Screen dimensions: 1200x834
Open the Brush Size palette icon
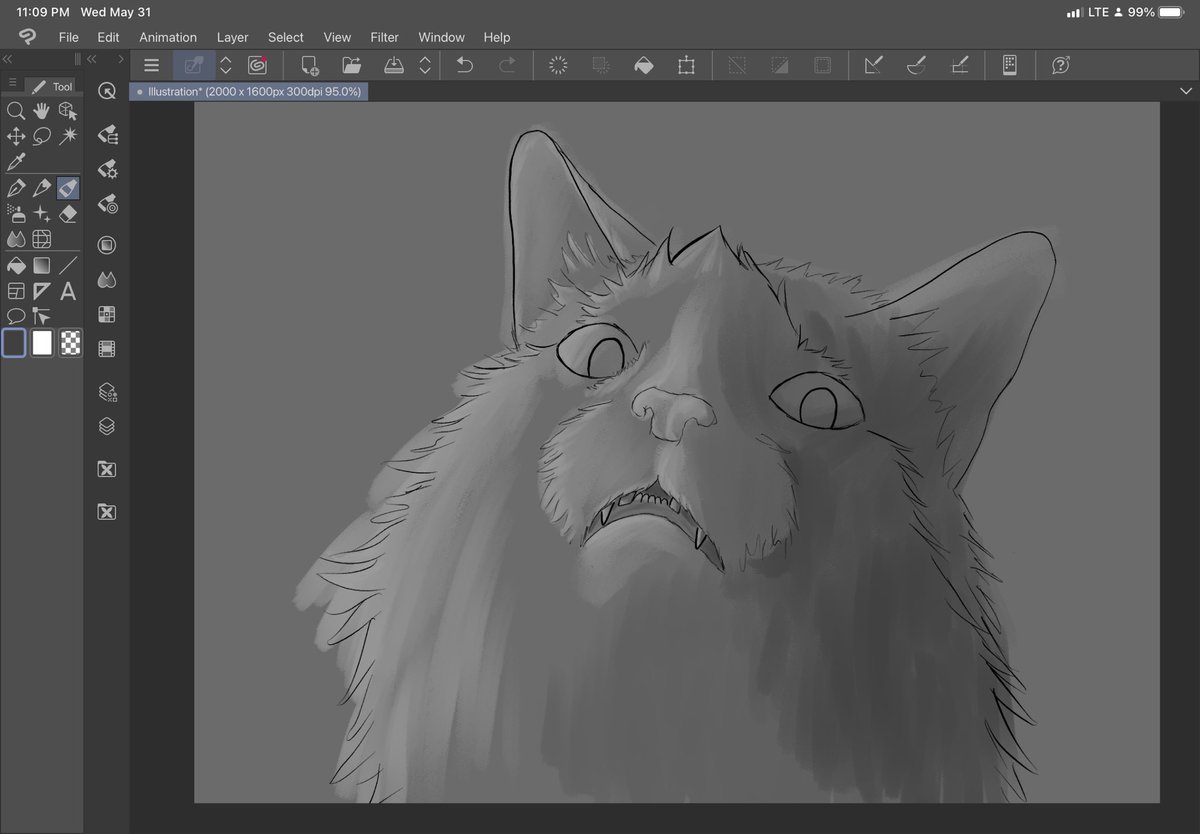[x=107, y=204]
